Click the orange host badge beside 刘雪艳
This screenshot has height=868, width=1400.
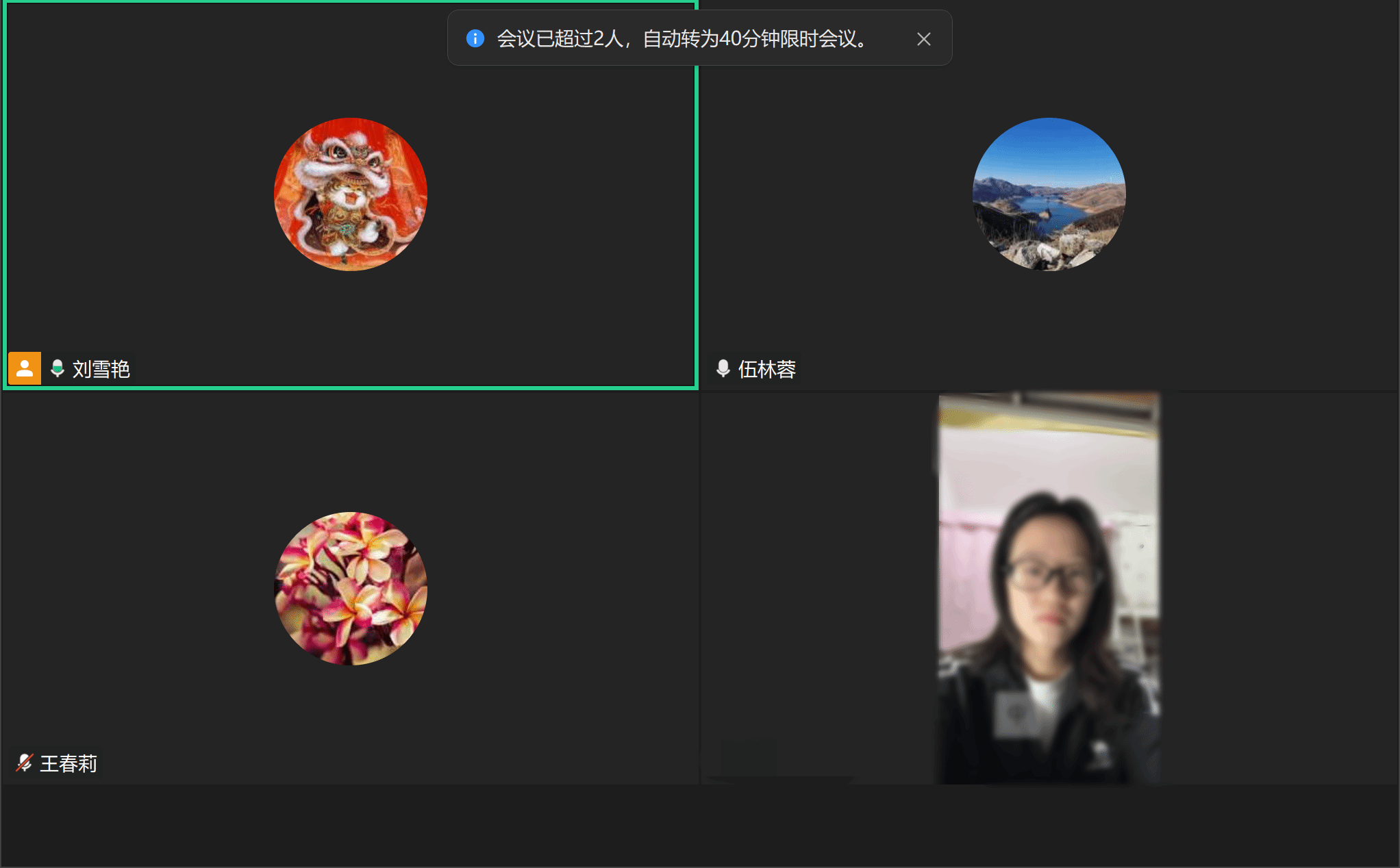click(x=25, y=369)
